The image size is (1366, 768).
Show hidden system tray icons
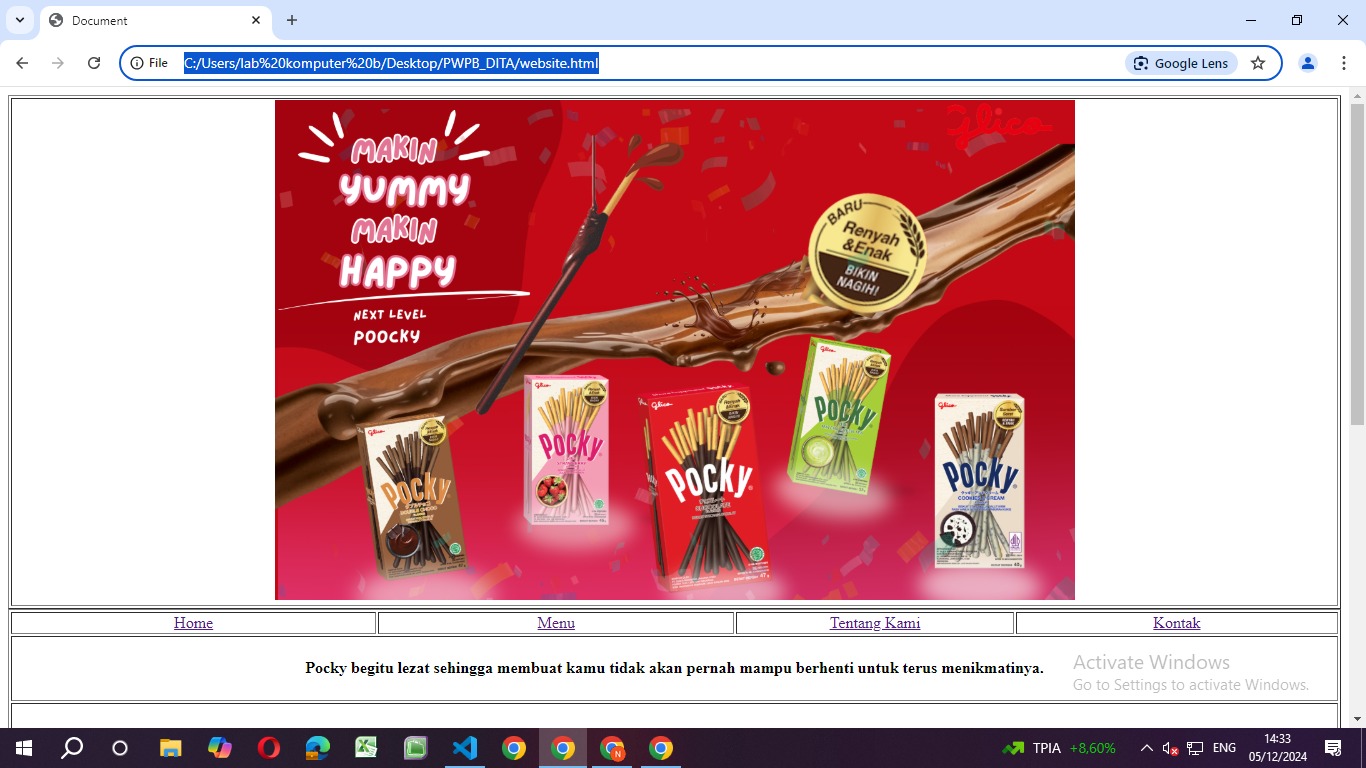[x=1147, y=748]
